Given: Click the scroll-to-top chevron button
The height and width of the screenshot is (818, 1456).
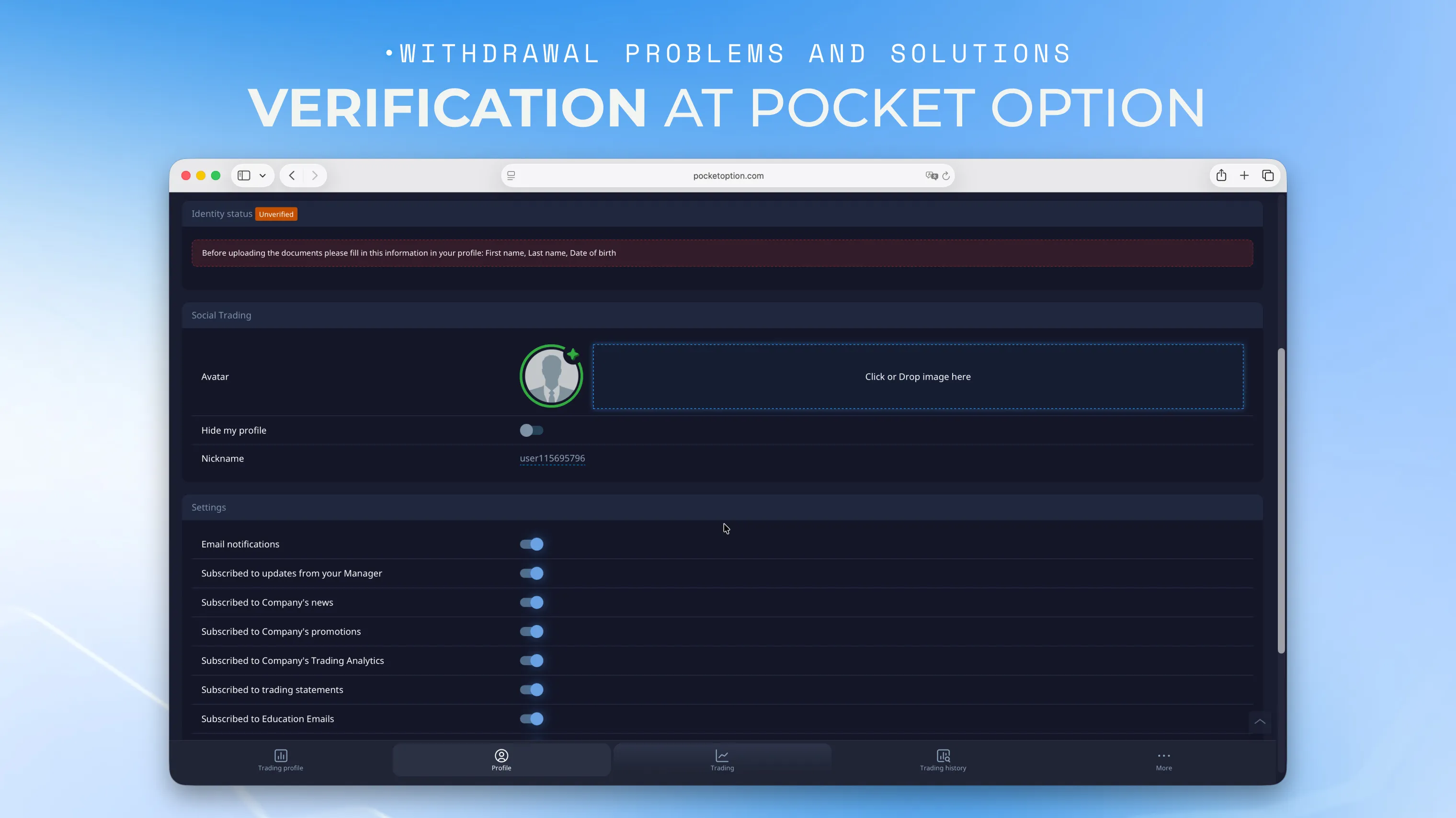Looking at the screenshot, I should [x=1260, y=722].
